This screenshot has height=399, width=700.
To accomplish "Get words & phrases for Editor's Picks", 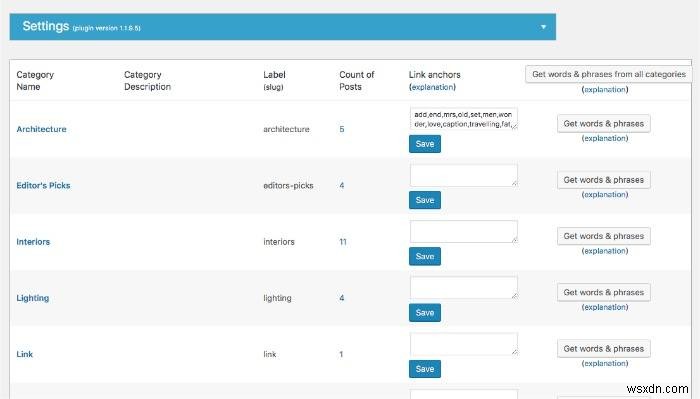I will (604, 180).
